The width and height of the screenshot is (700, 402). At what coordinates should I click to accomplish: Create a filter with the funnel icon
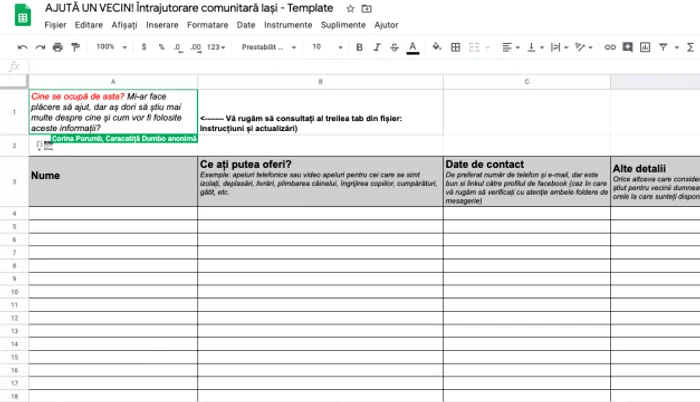click(663, 47)
